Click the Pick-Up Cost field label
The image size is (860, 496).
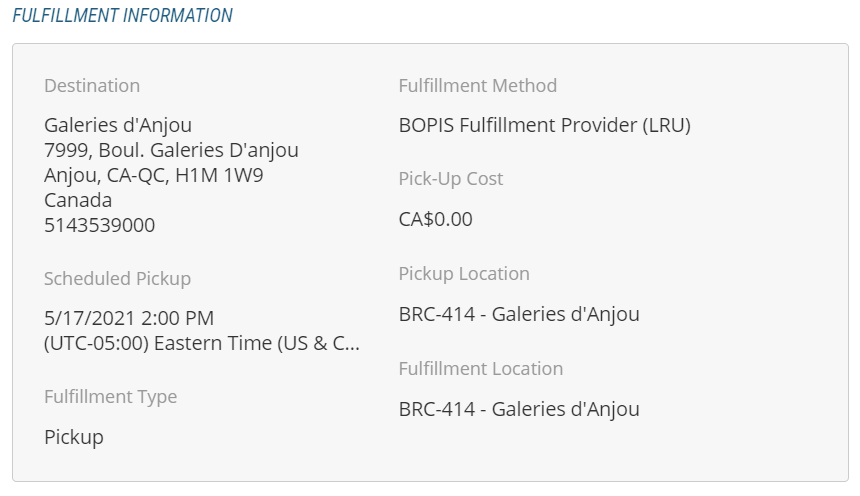pos(450,179)
